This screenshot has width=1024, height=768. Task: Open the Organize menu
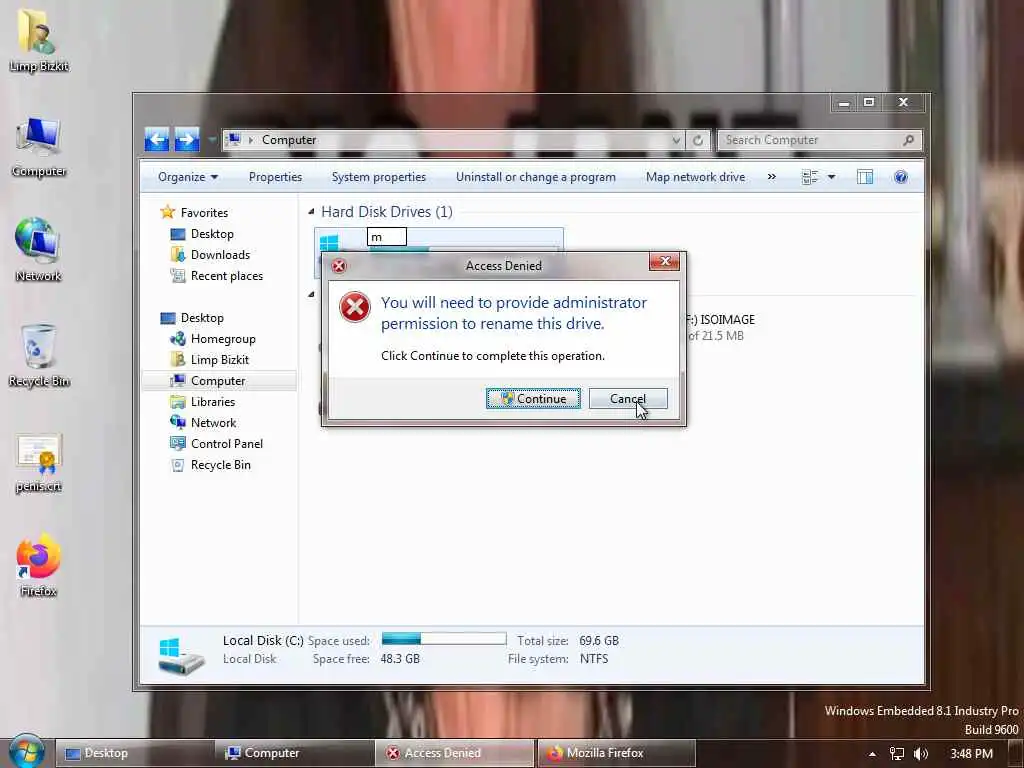tap(187, 177)
